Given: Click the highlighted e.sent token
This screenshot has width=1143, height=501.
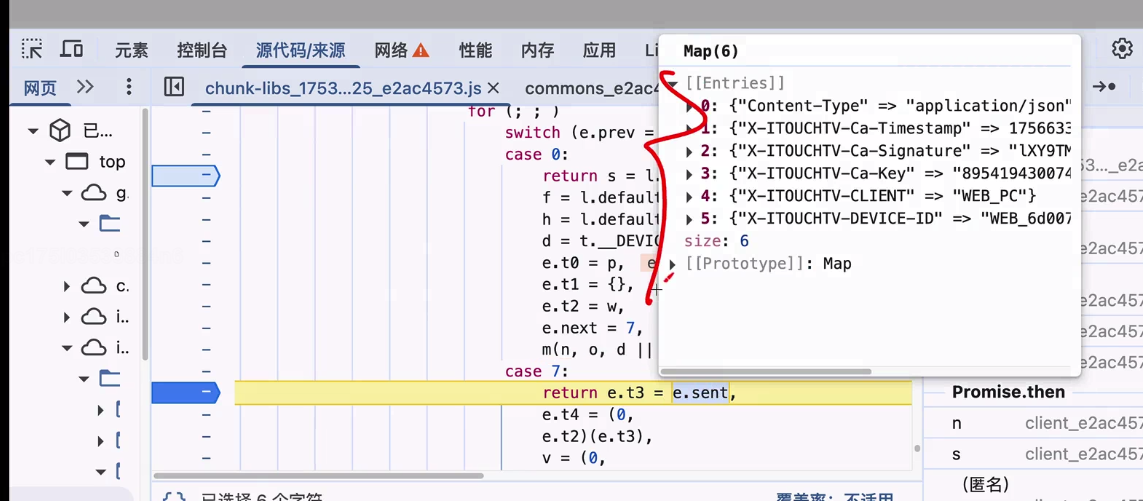Looking at the screenshot, I should pos(700,393).
